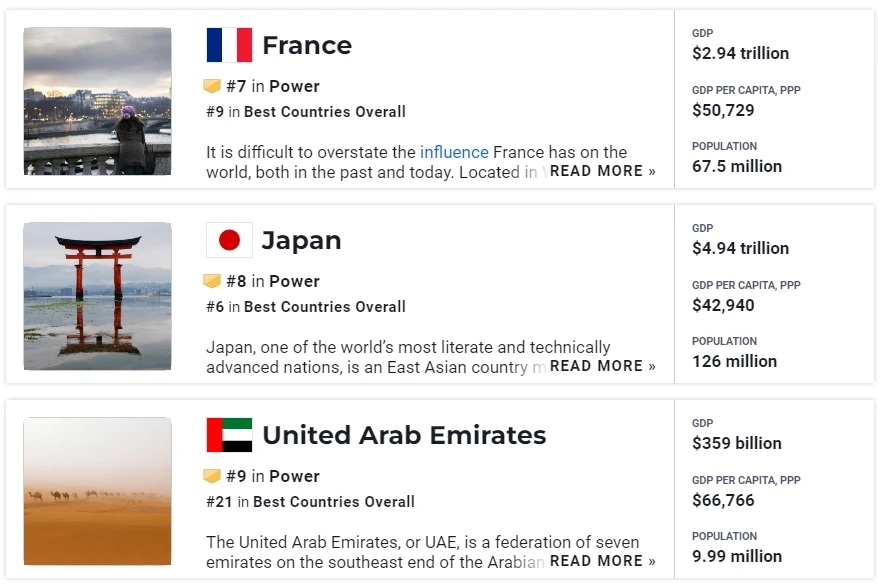Open the United Arab Emirates title link
The image size is (880, 585).
[404, 435]
